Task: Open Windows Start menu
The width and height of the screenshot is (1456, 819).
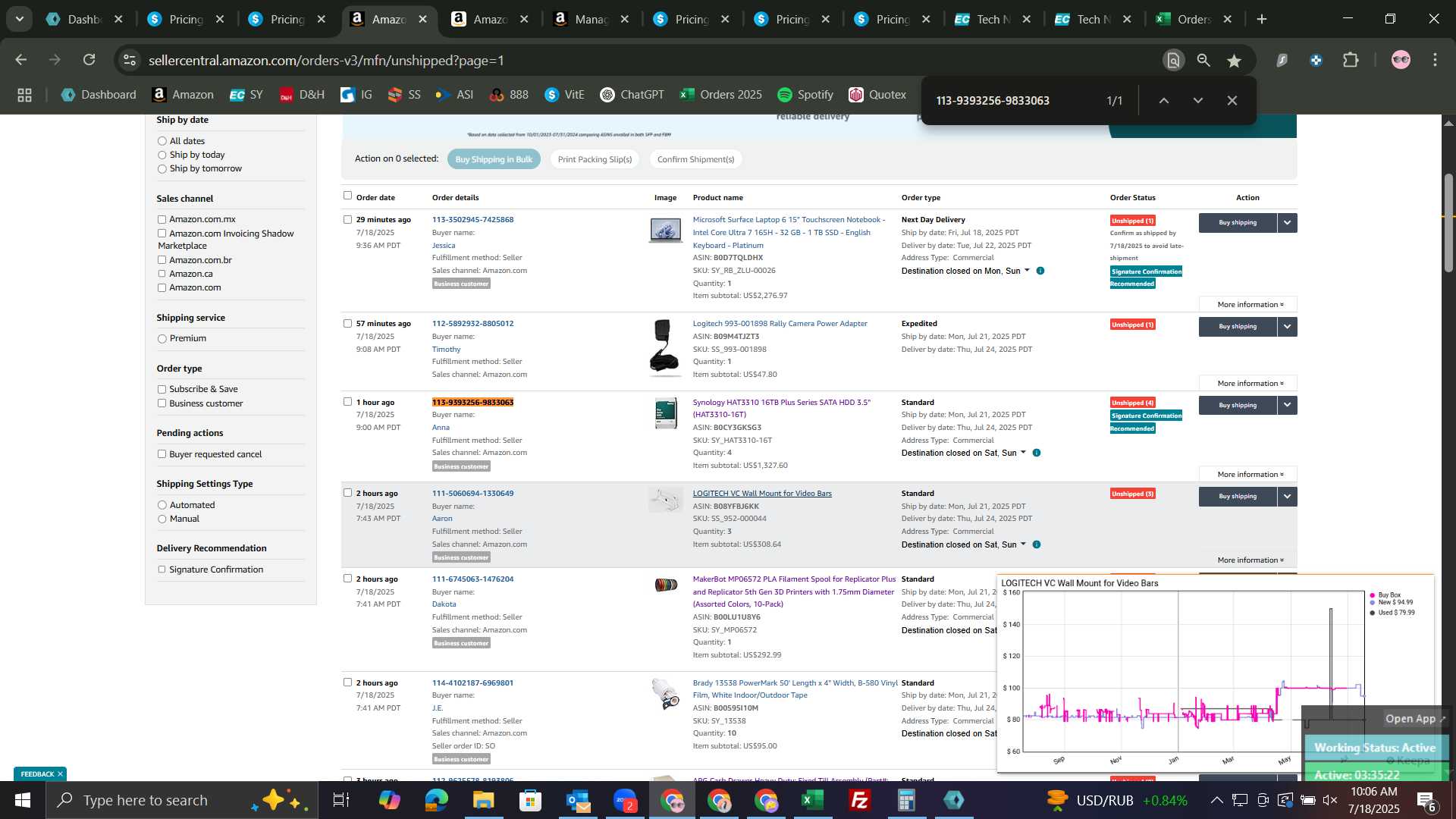Action: point(22,800)
